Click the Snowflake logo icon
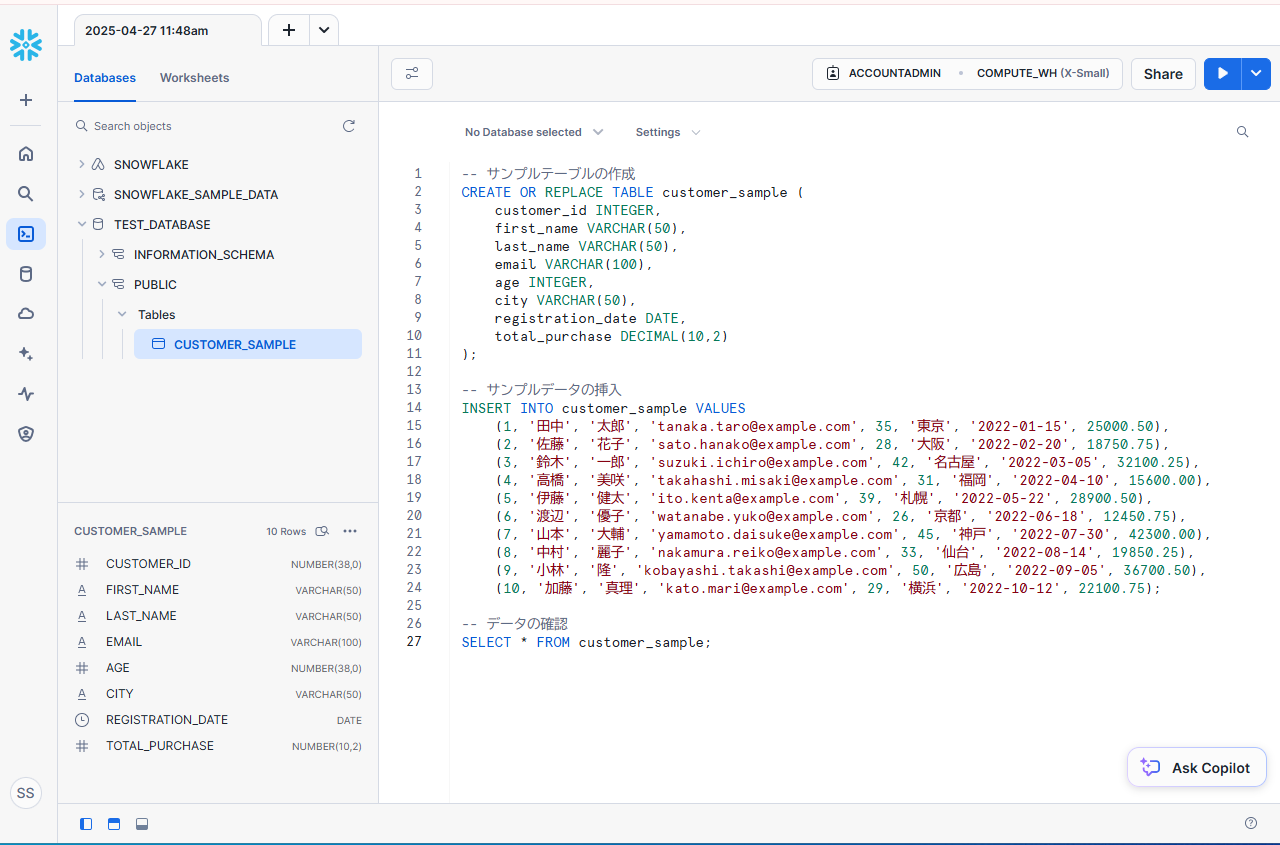This screenshot has height=845, width=1280. coord(26,45)
